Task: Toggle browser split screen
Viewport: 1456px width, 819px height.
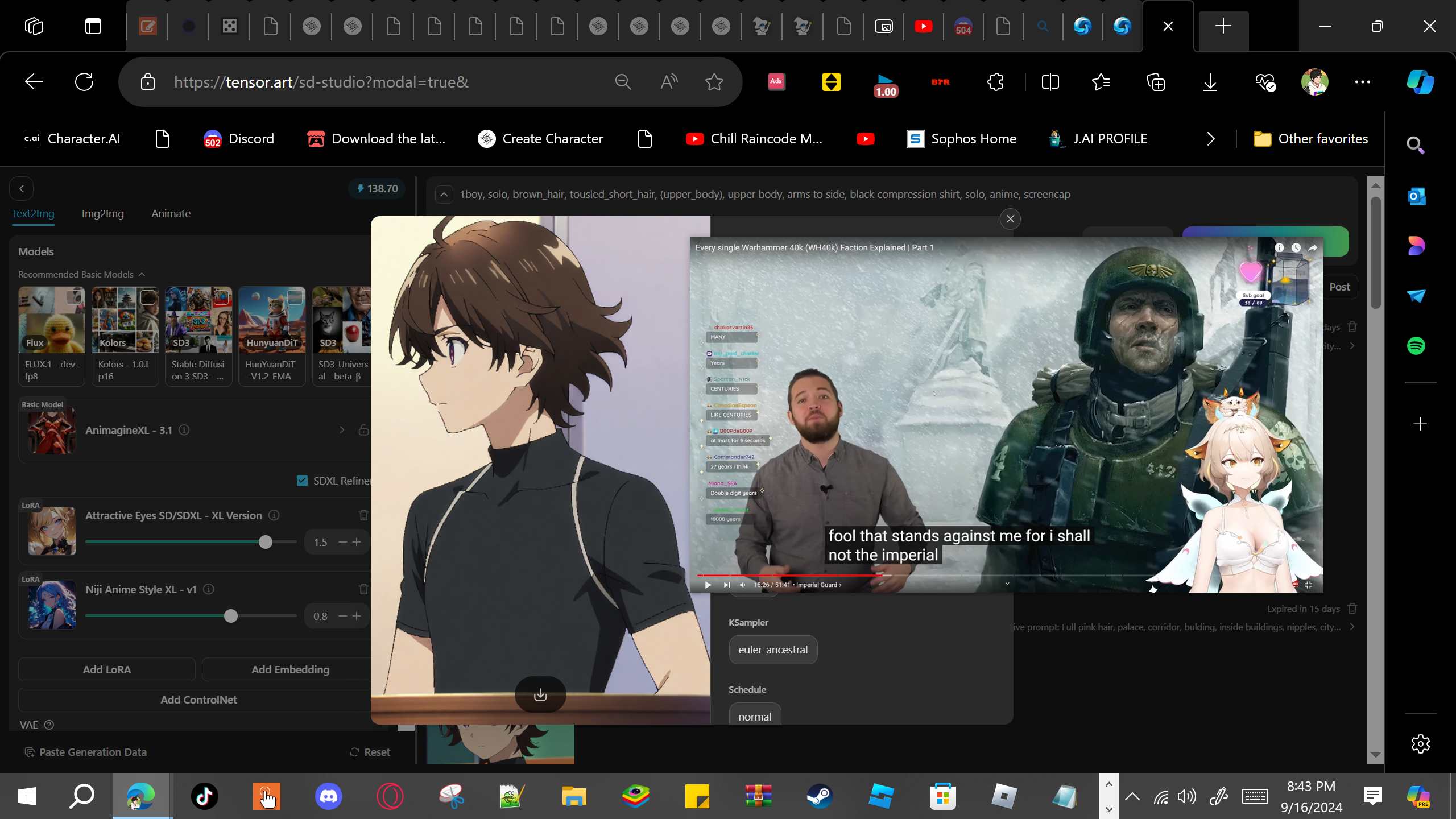Action: click(1050, 82)
